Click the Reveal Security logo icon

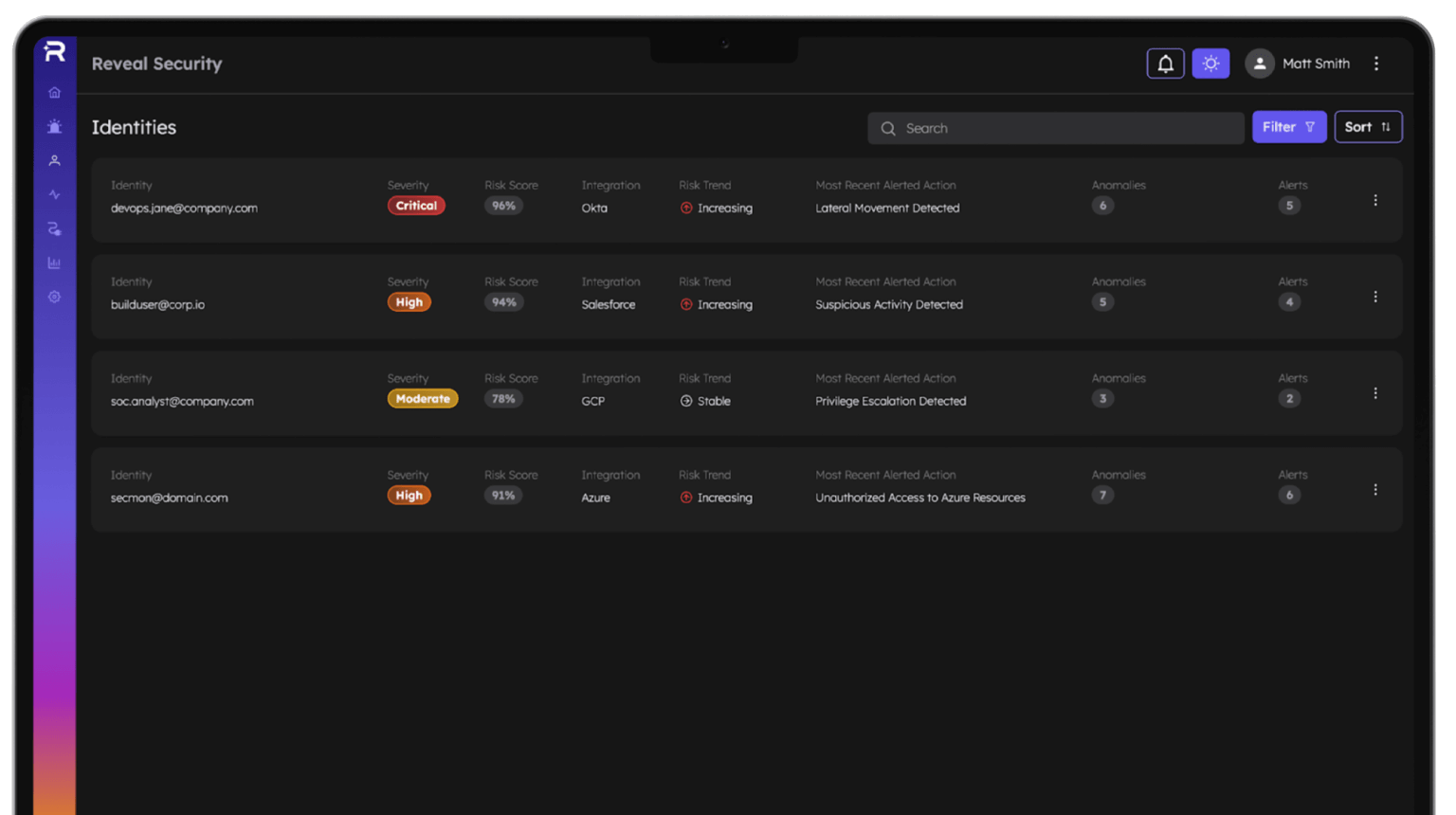pyautogui.click(x=55, y=51)
